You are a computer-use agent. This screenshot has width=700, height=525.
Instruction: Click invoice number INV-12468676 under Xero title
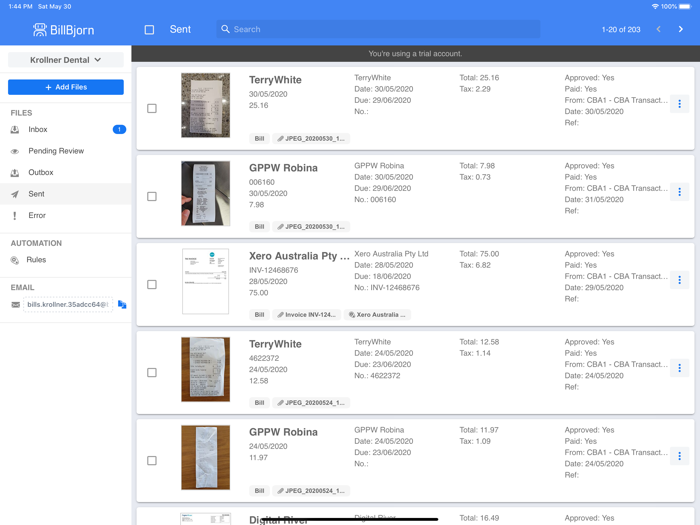point(273,270)
